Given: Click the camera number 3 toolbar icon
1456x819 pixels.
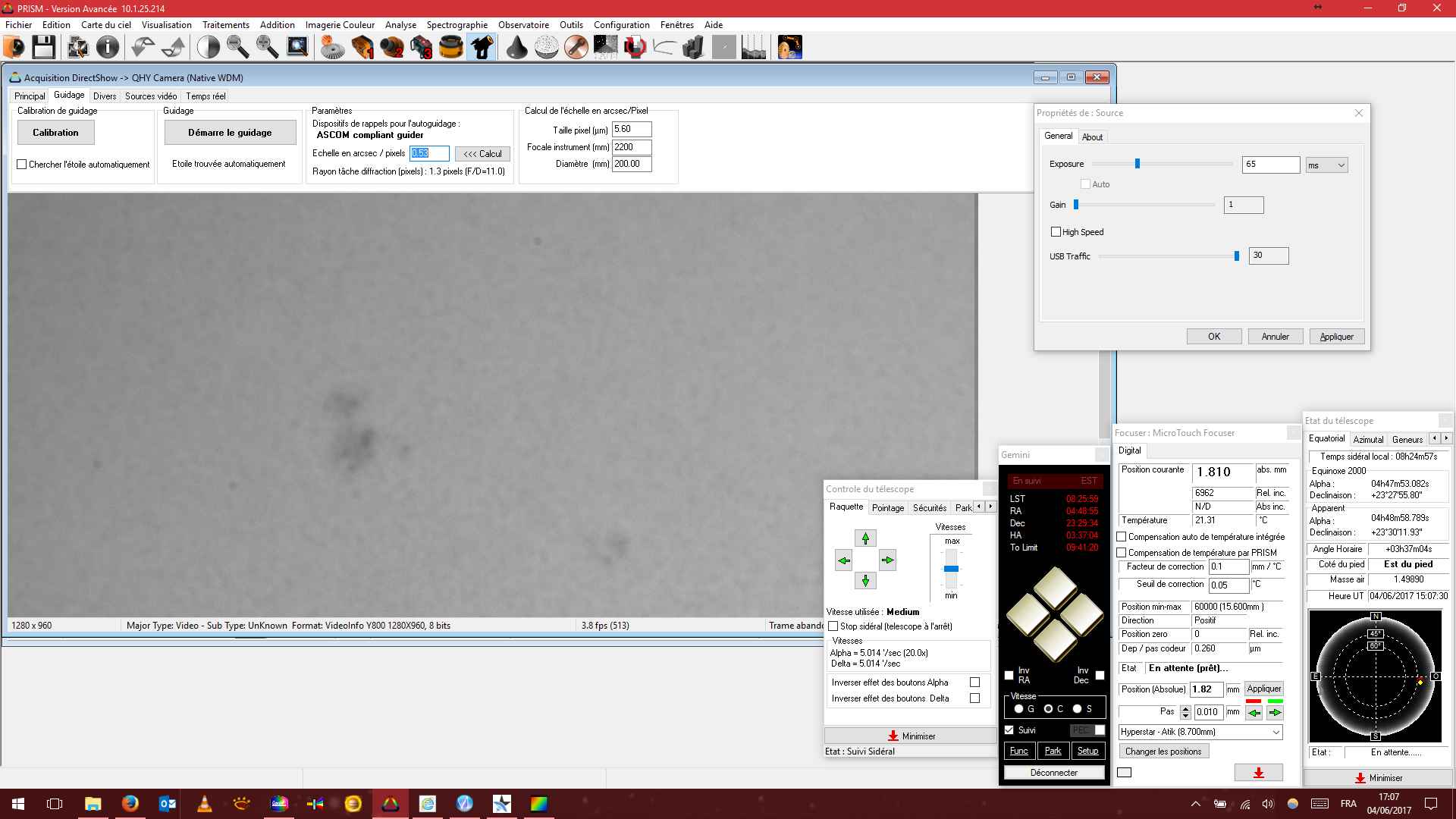Looking at the screenshot, I should coord(422,47).
